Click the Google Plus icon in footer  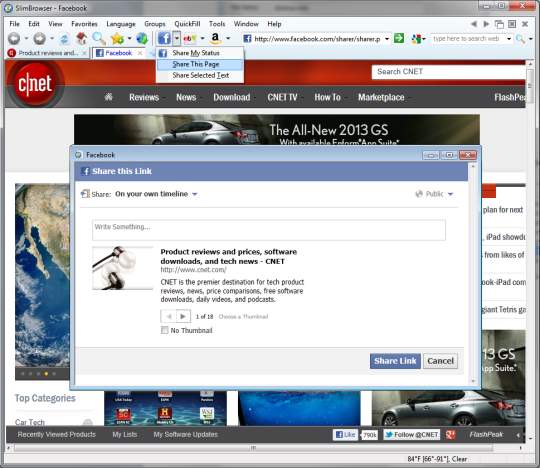point(451,435)
